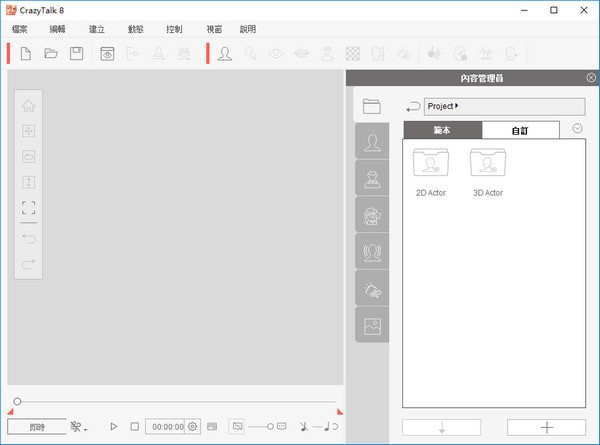Toggle the preview quality icon near the slider
This screenshot has height=445, width=600.
237,427
